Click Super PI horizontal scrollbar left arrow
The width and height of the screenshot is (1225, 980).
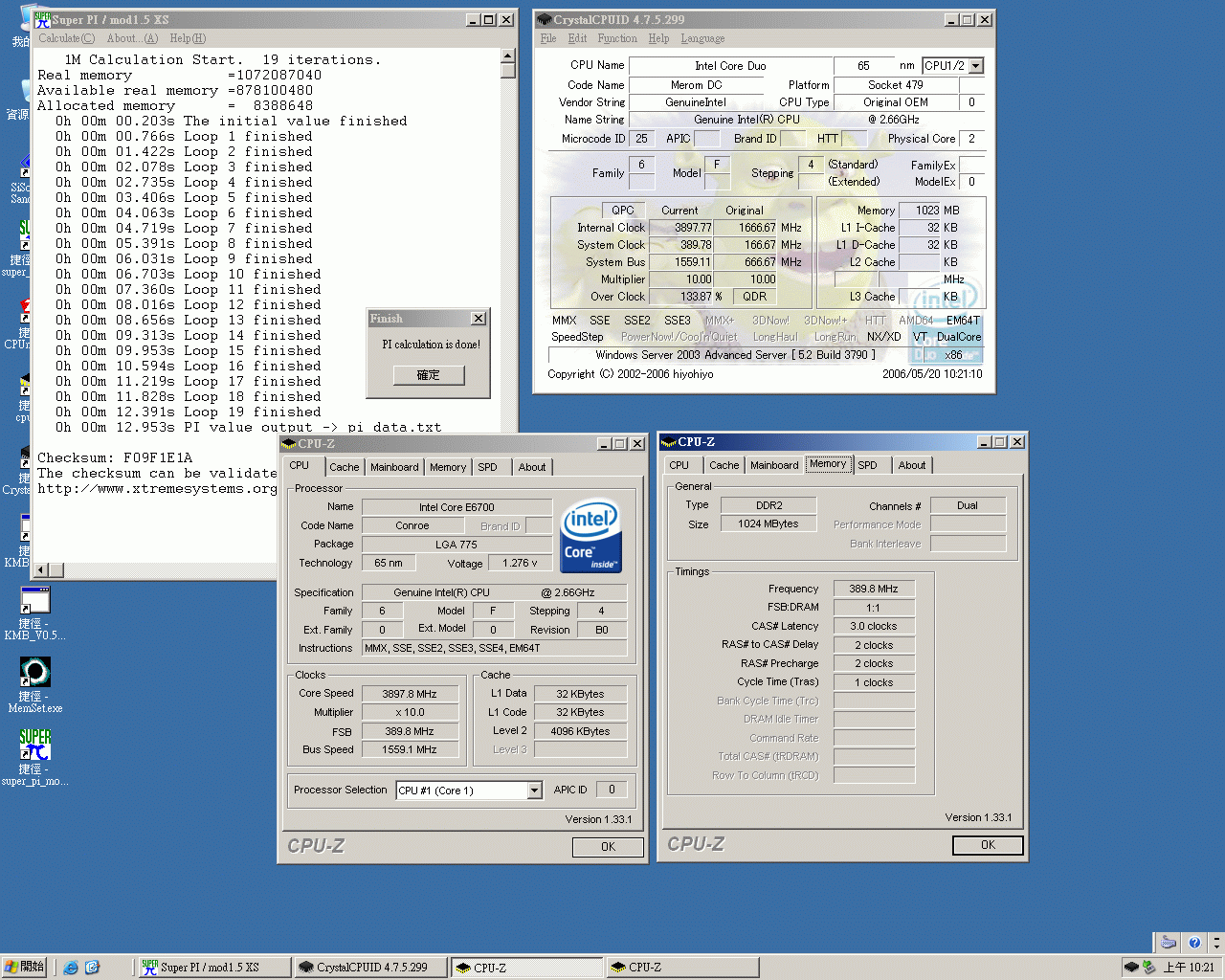tap(41, 570)
